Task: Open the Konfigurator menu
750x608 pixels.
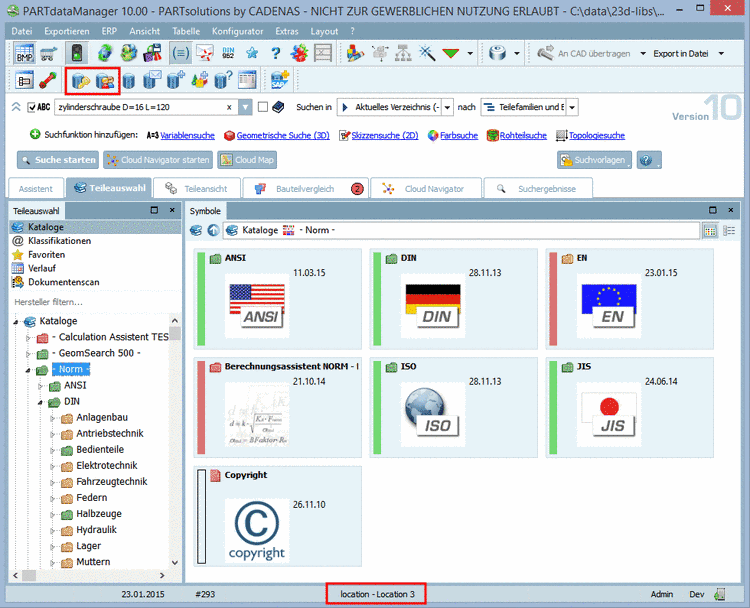Action: click(238, 31)
